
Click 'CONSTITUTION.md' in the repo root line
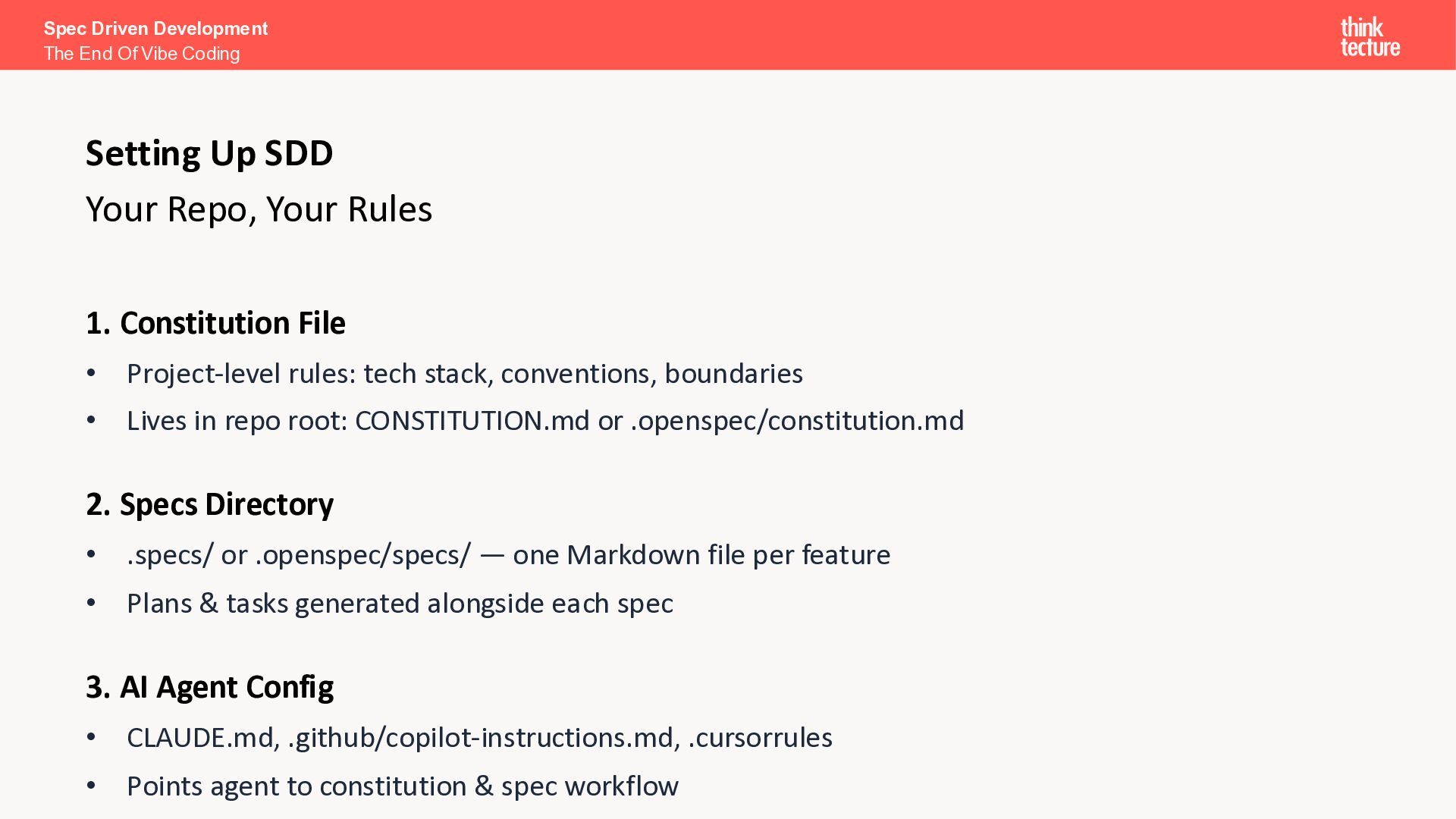point(472,421)
